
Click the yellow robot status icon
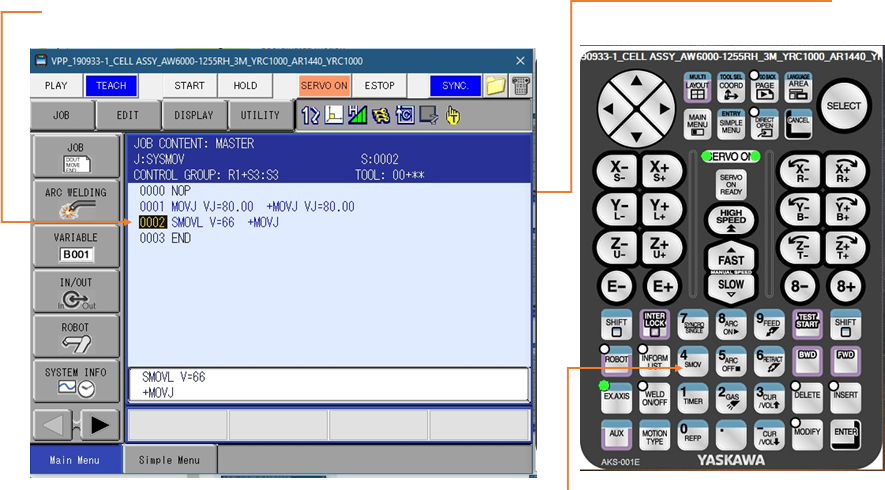click(x=381, y=116)
